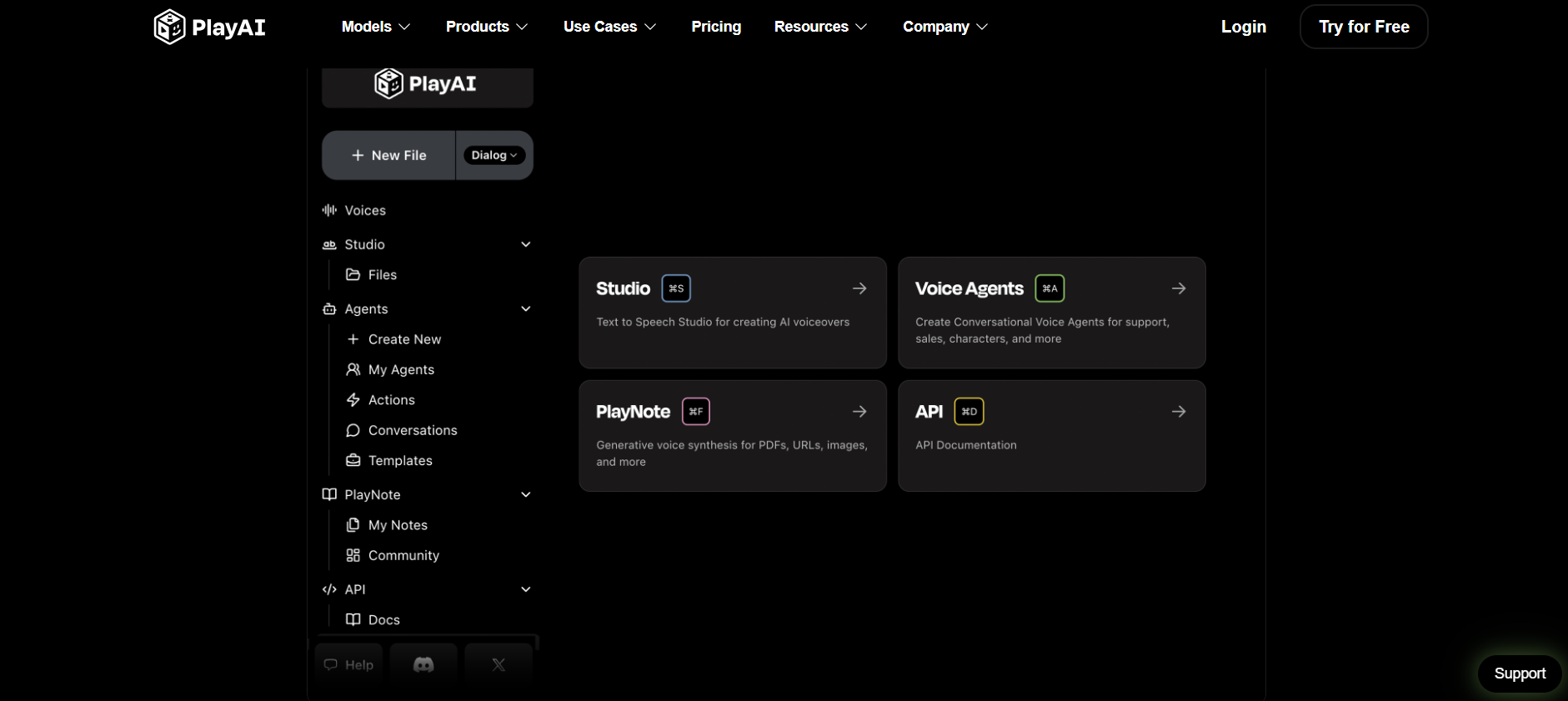The image size is (1568, 701).
Task: Collapse the Studio section chevron
Action: (526, 244)
